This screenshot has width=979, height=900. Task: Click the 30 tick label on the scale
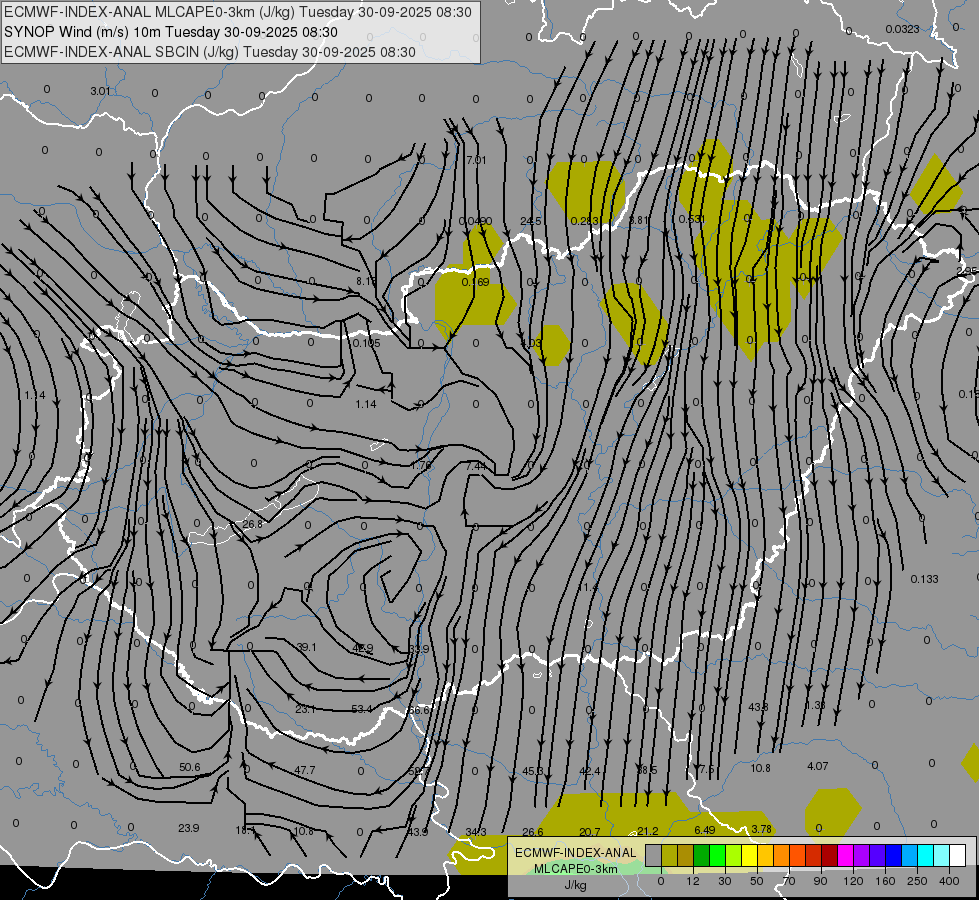point(725,881)
